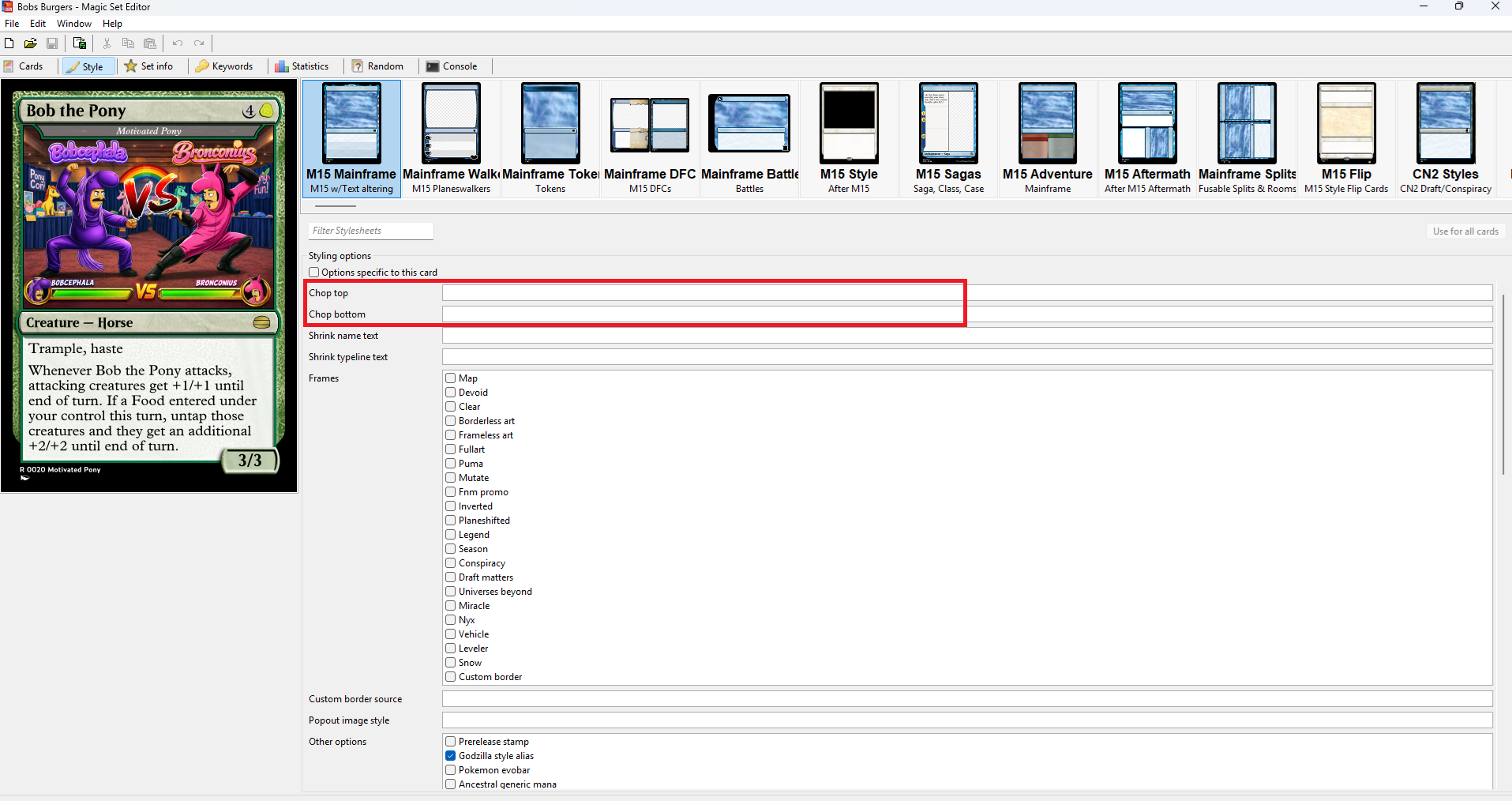1512x801 pixels.
Task: Open the Edit menu
Action: (x=38, y=24)
